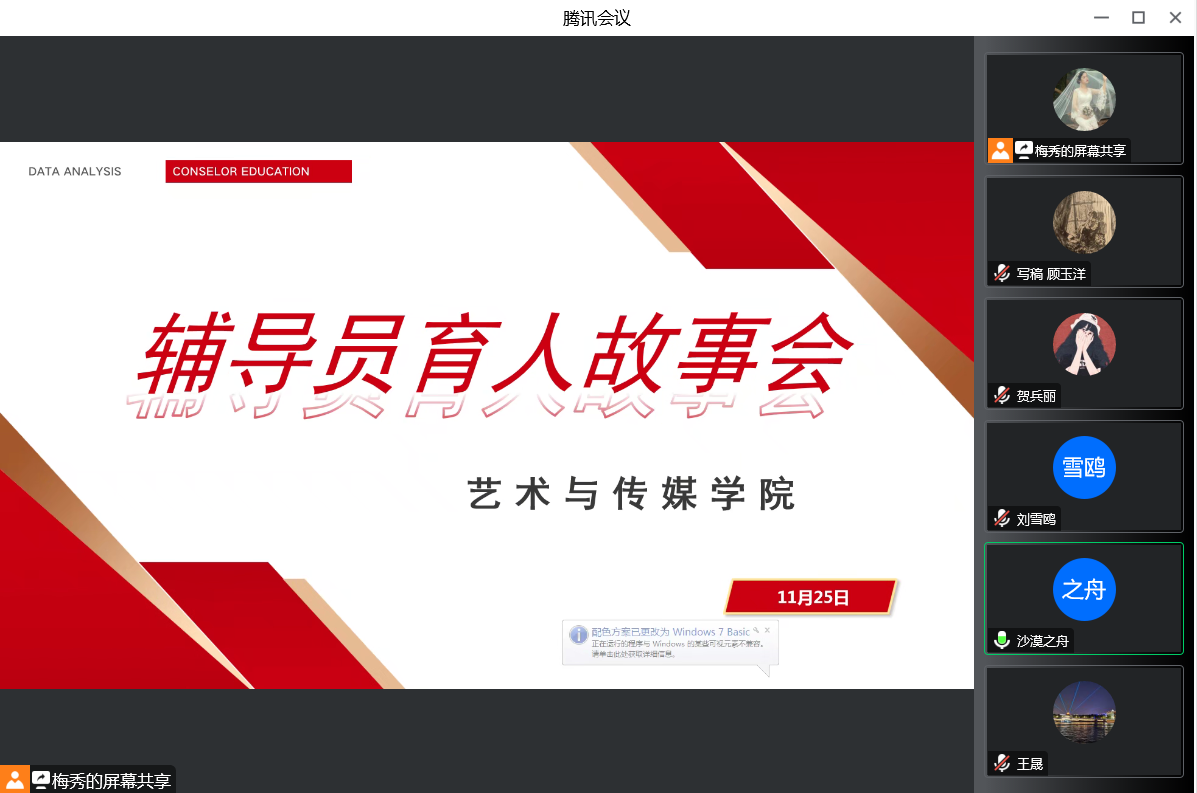Click the orange host icon in 梅秀's tile
The height and width of the screenshot is (793, 1197).
[1000, 151]
